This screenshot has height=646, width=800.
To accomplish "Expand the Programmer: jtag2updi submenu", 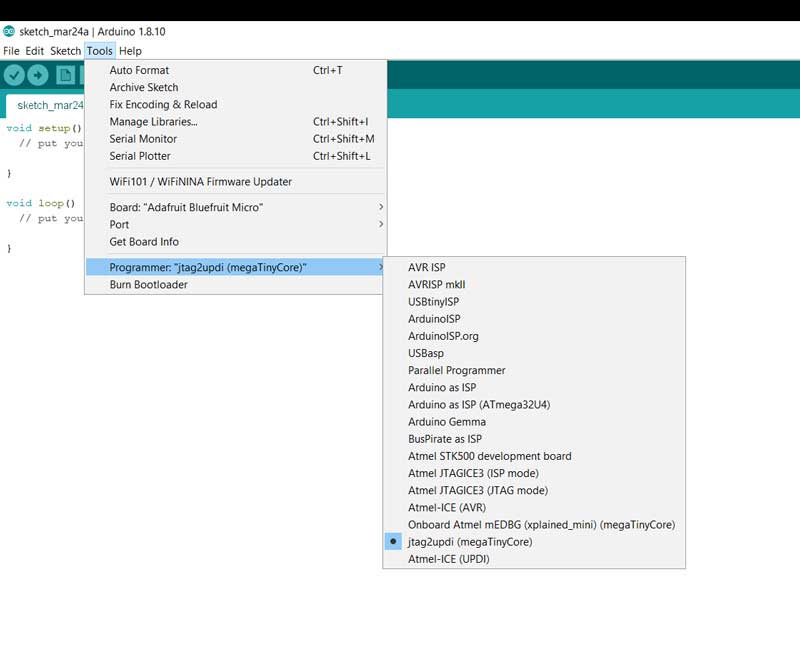I will click(x=235, y=267).
